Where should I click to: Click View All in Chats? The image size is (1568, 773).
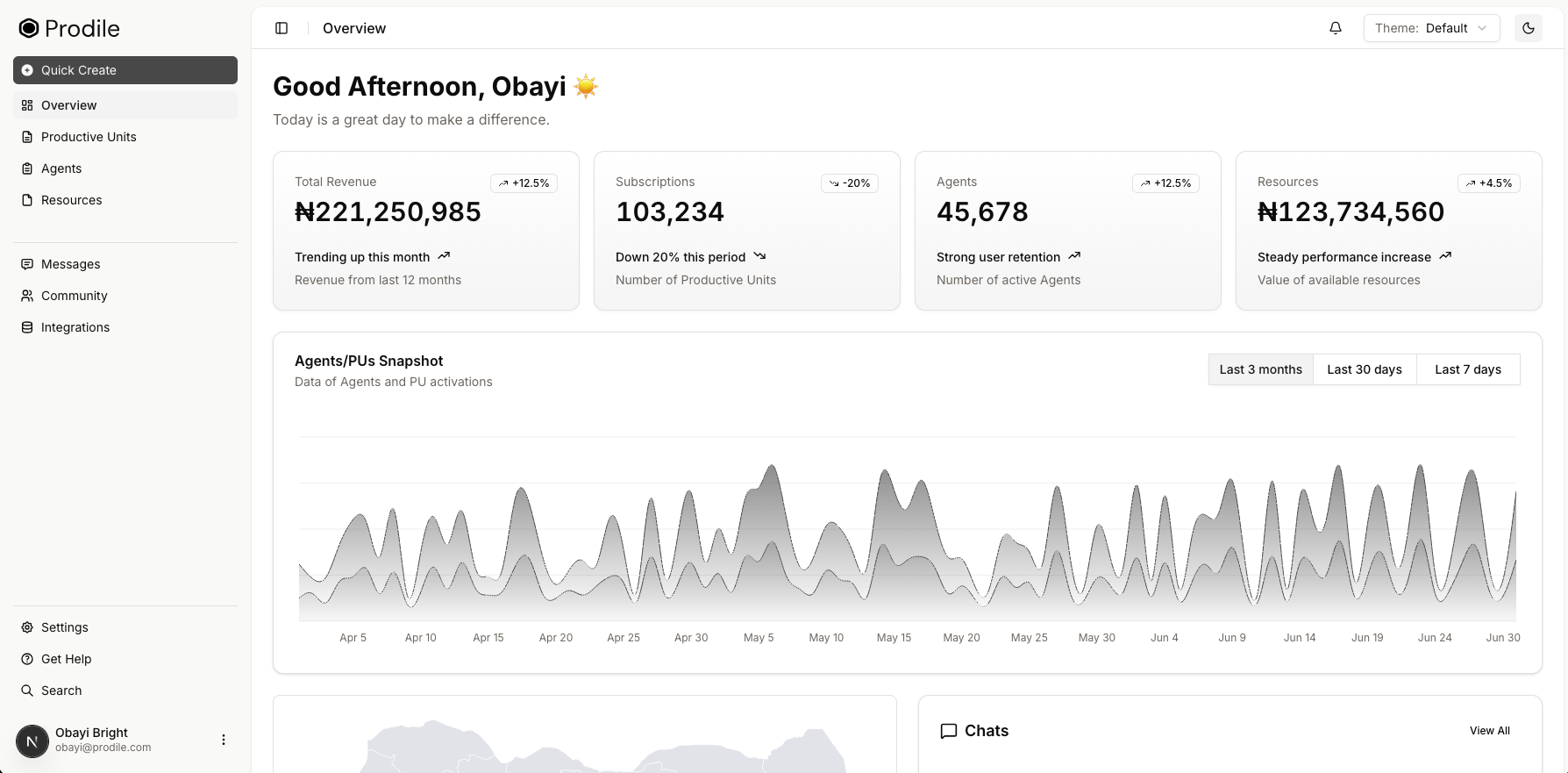1489,731
